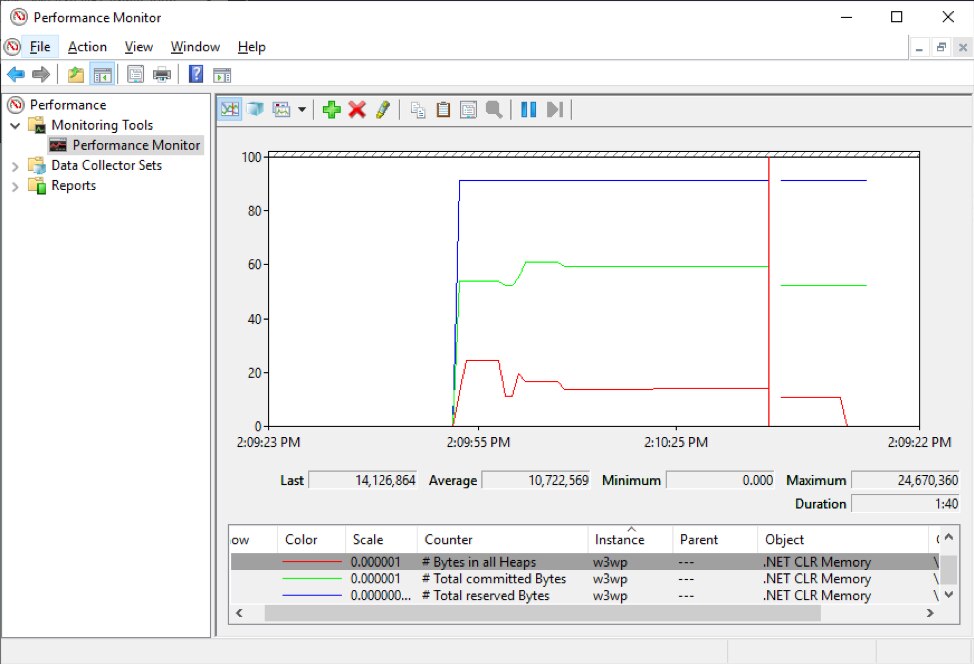Click the Paste Counter List icon

(443, 108)
